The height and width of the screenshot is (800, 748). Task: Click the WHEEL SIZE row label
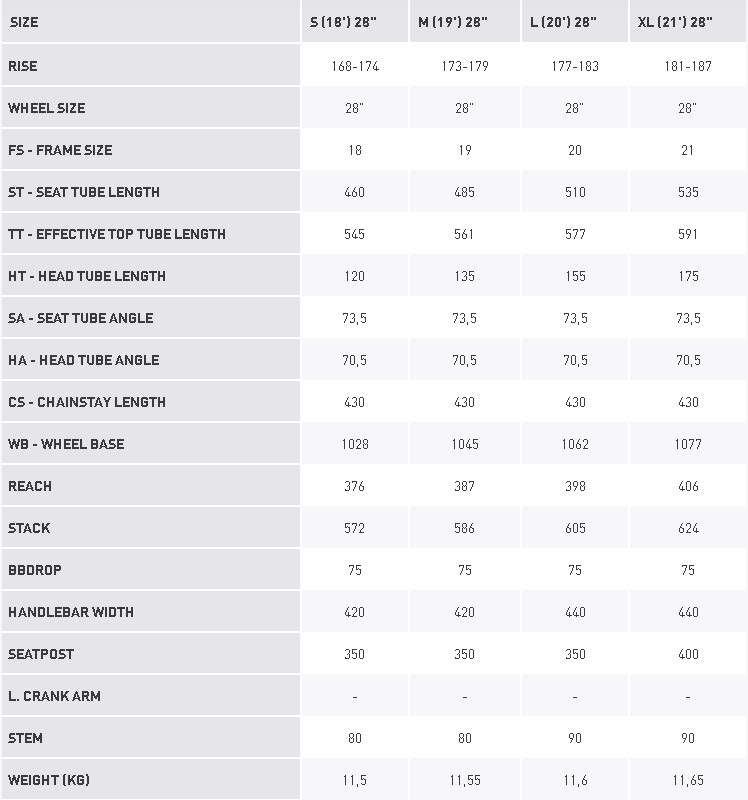[x=47, y=108]
